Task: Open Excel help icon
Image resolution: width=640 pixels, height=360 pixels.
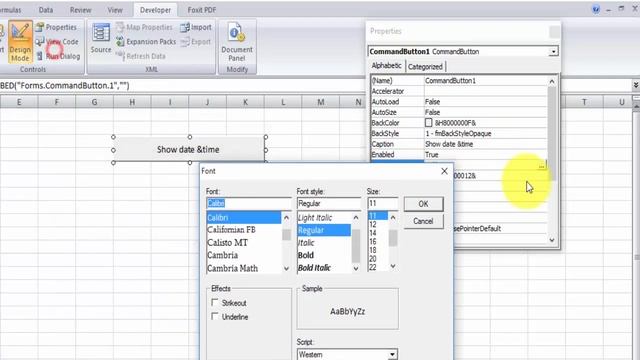Action: (596, 9)
